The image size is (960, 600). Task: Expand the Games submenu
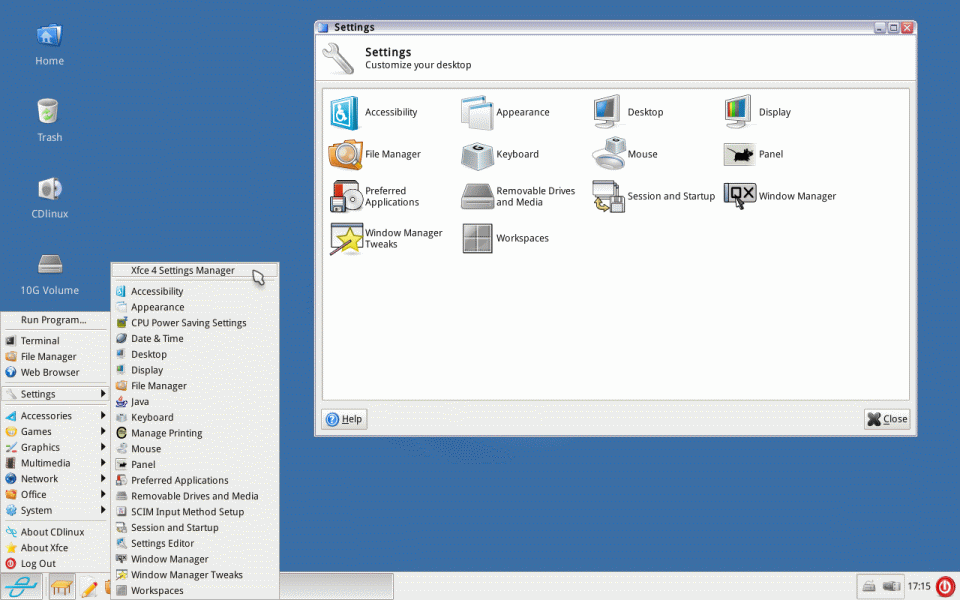click(x=55, y=432)
